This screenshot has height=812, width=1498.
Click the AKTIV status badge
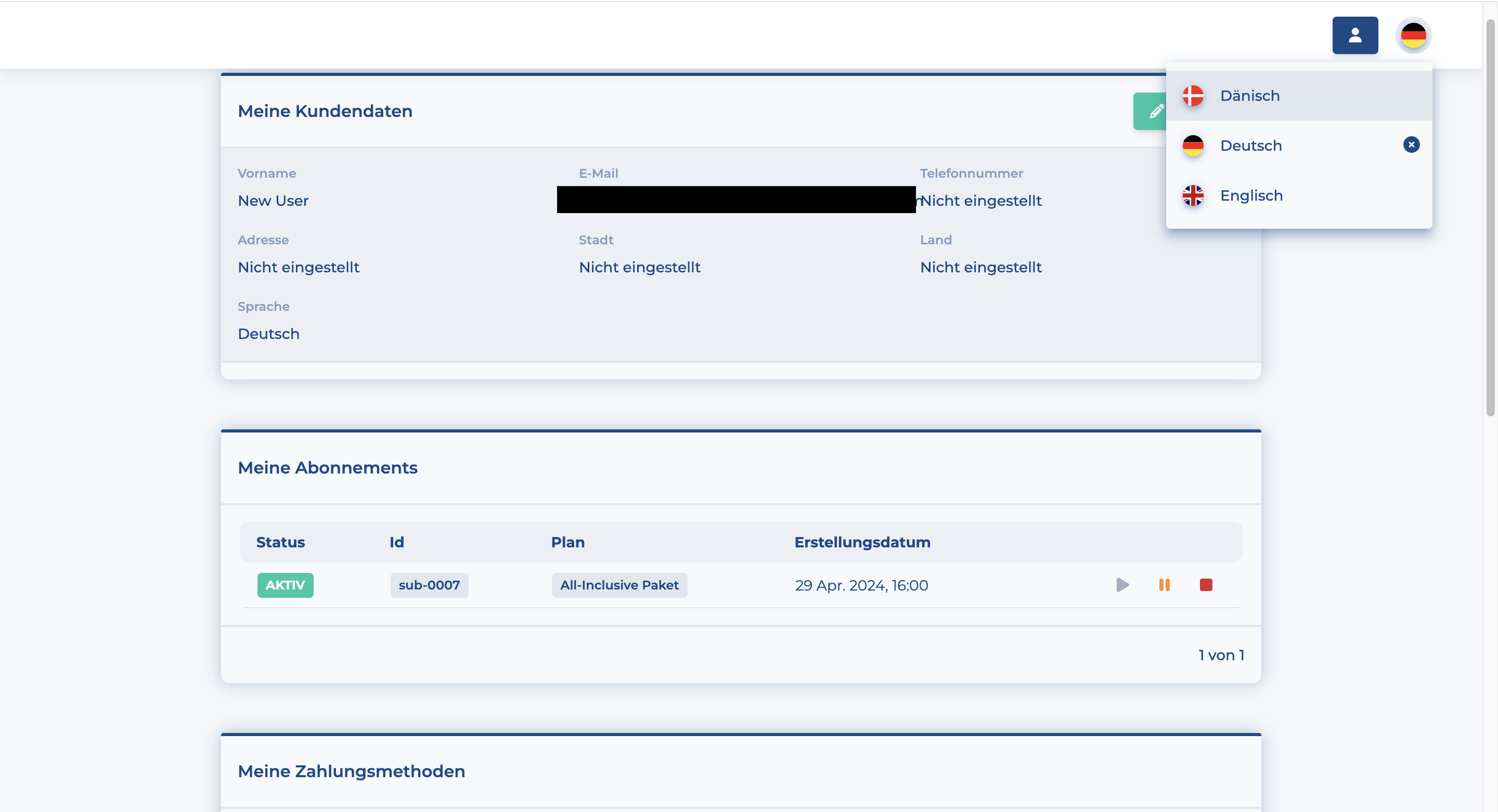coord(285,585)
